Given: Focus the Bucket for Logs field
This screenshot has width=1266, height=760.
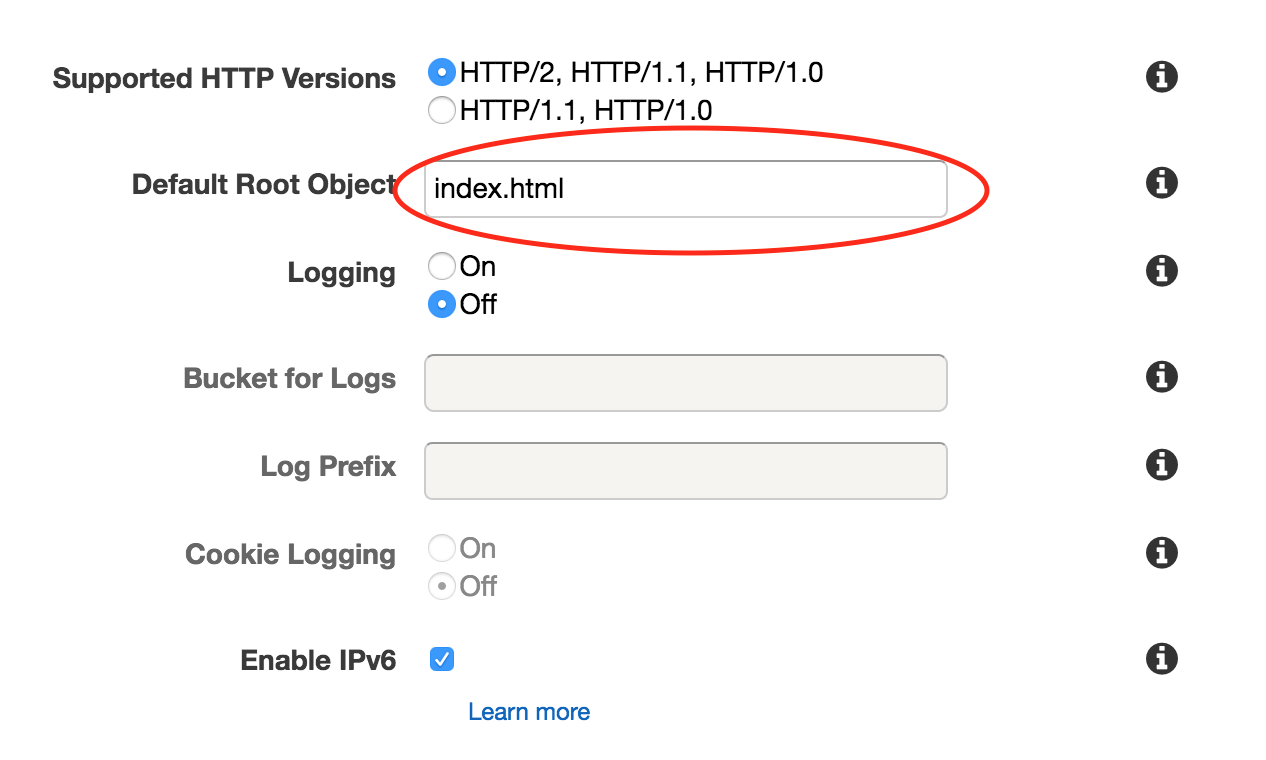Looking at the screenshot, I should pos(685,382).
